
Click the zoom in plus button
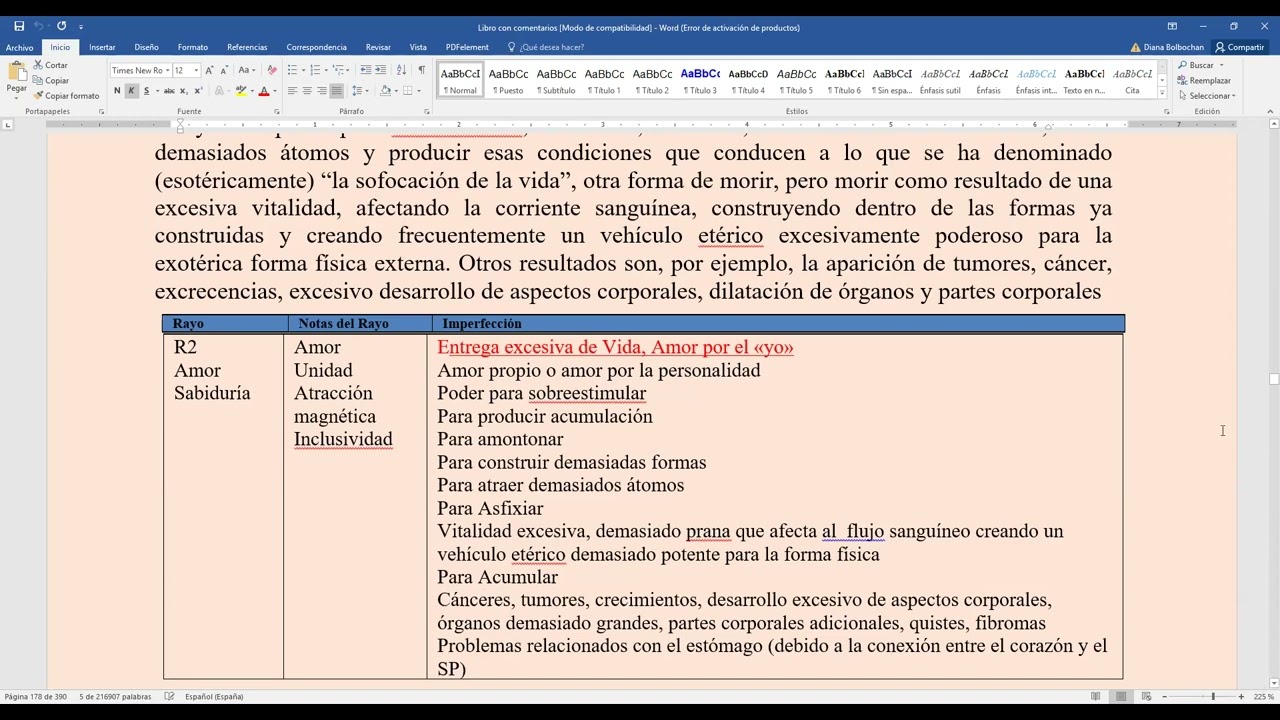(1241, 696)
